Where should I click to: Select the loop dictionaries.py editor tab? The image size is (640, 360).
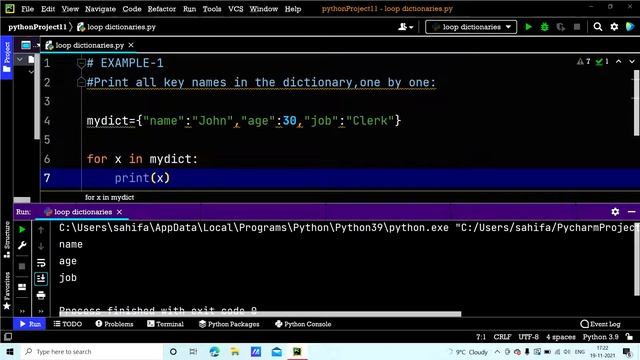pyautogui.click(x=89, y=45)
